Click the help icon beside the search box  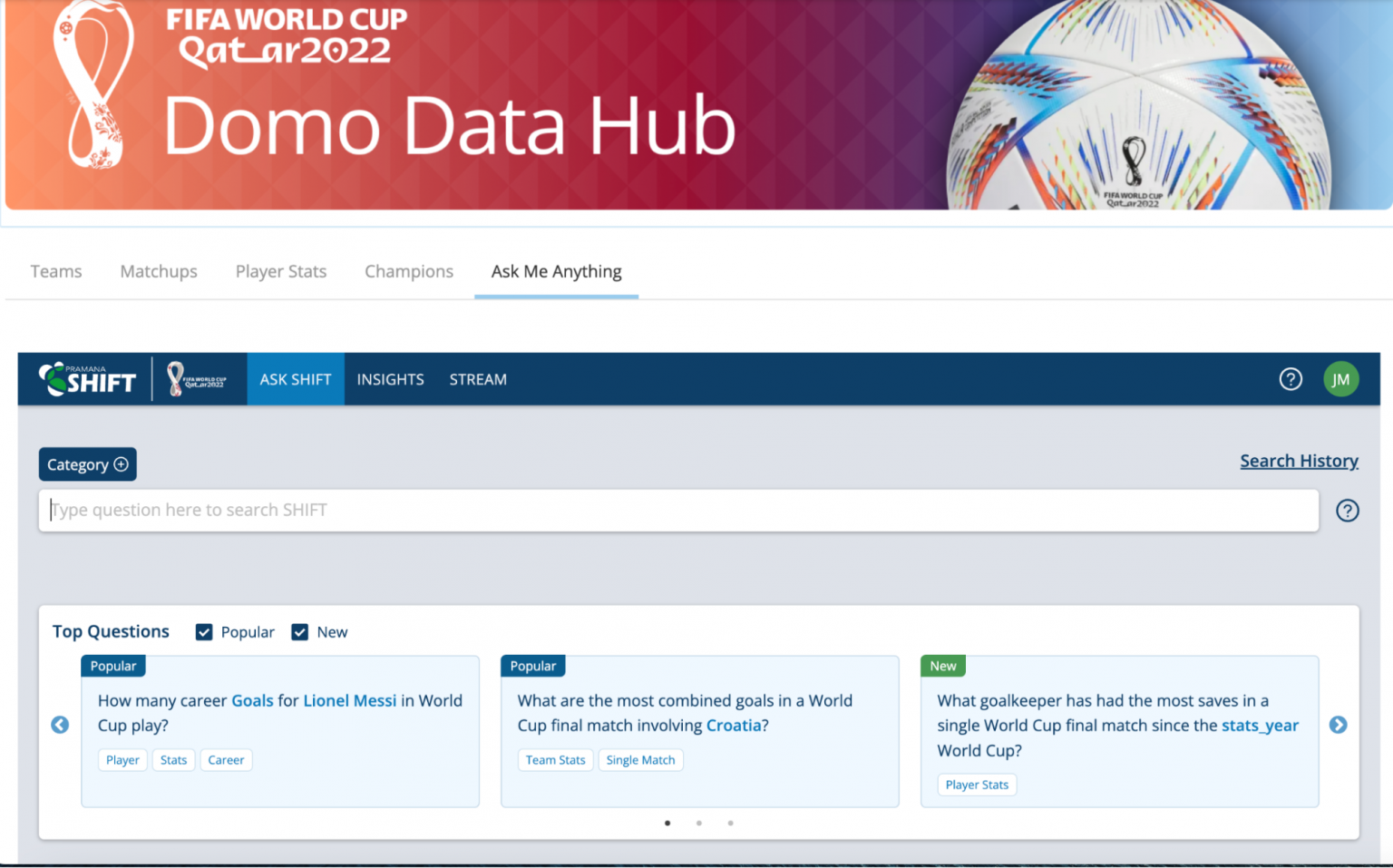tap(1348, 511)
